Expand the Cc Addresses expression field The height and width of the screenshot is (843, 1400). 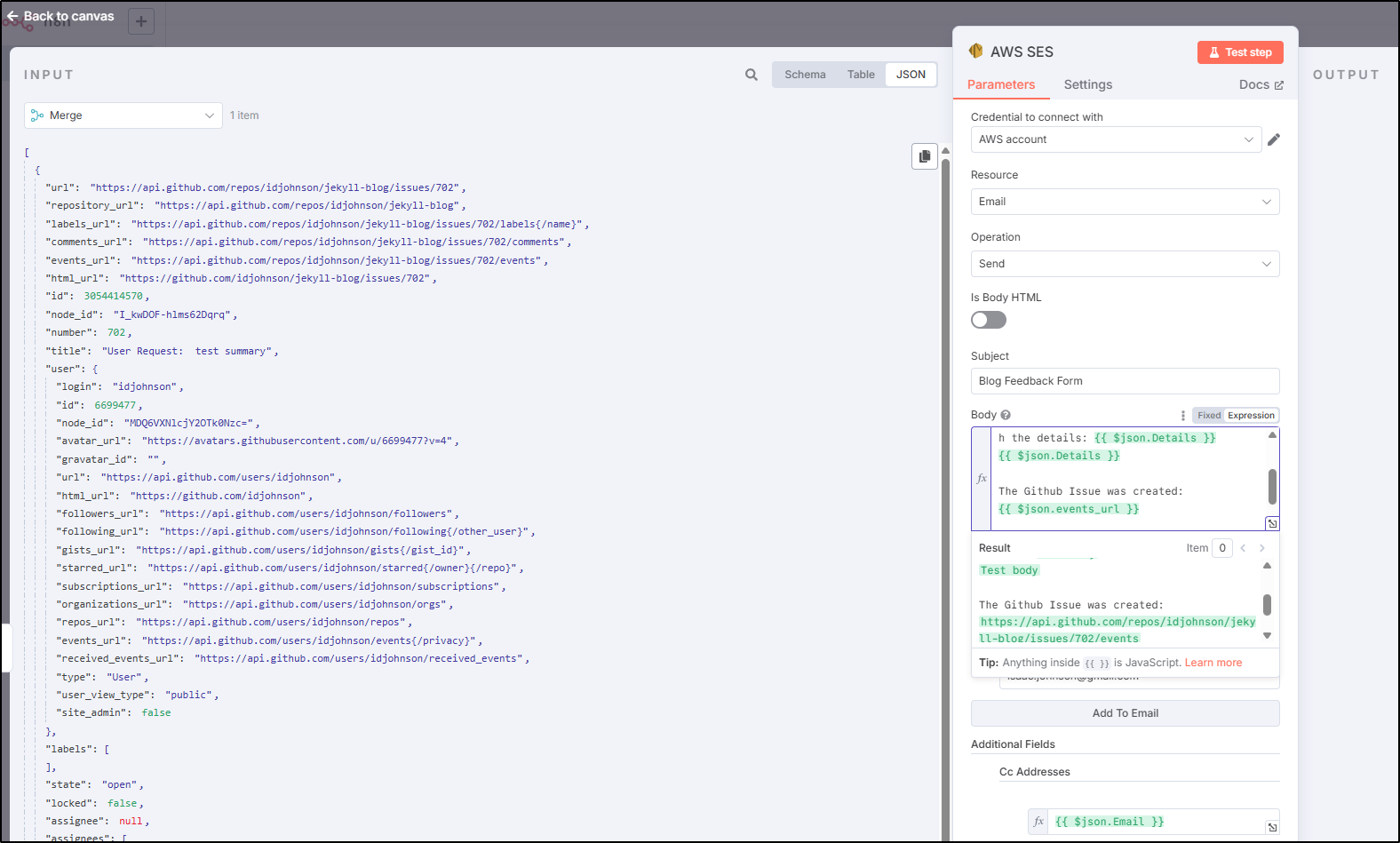pos(1272,827)
